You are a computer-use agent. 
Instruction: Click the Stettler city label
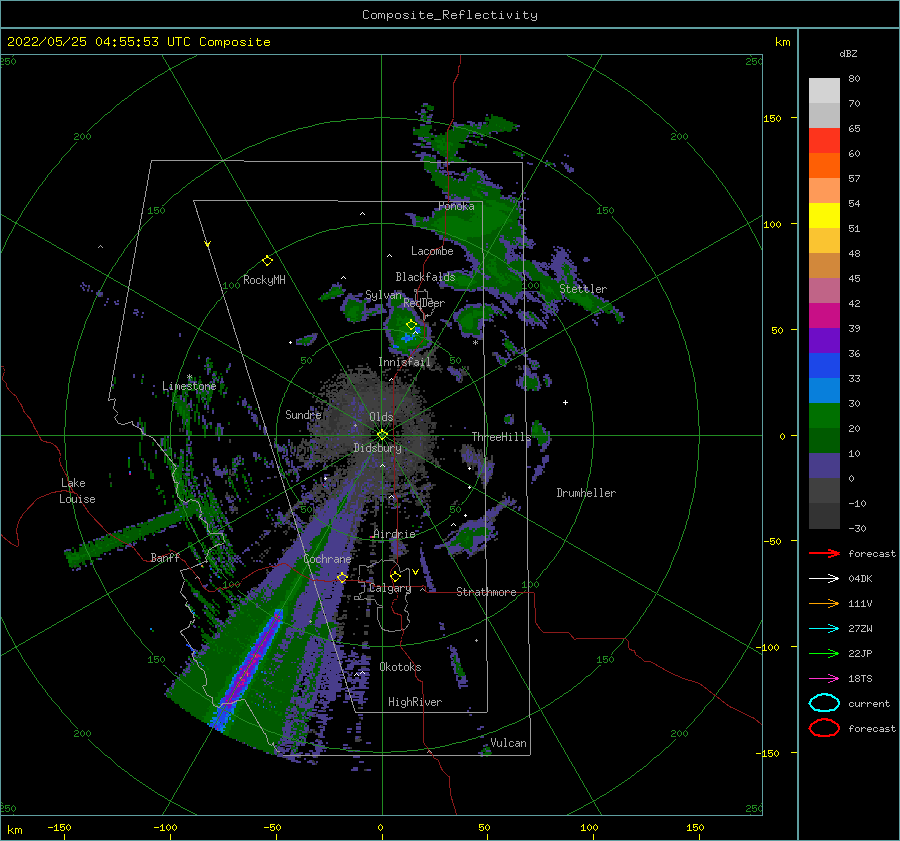coord(583,289)
